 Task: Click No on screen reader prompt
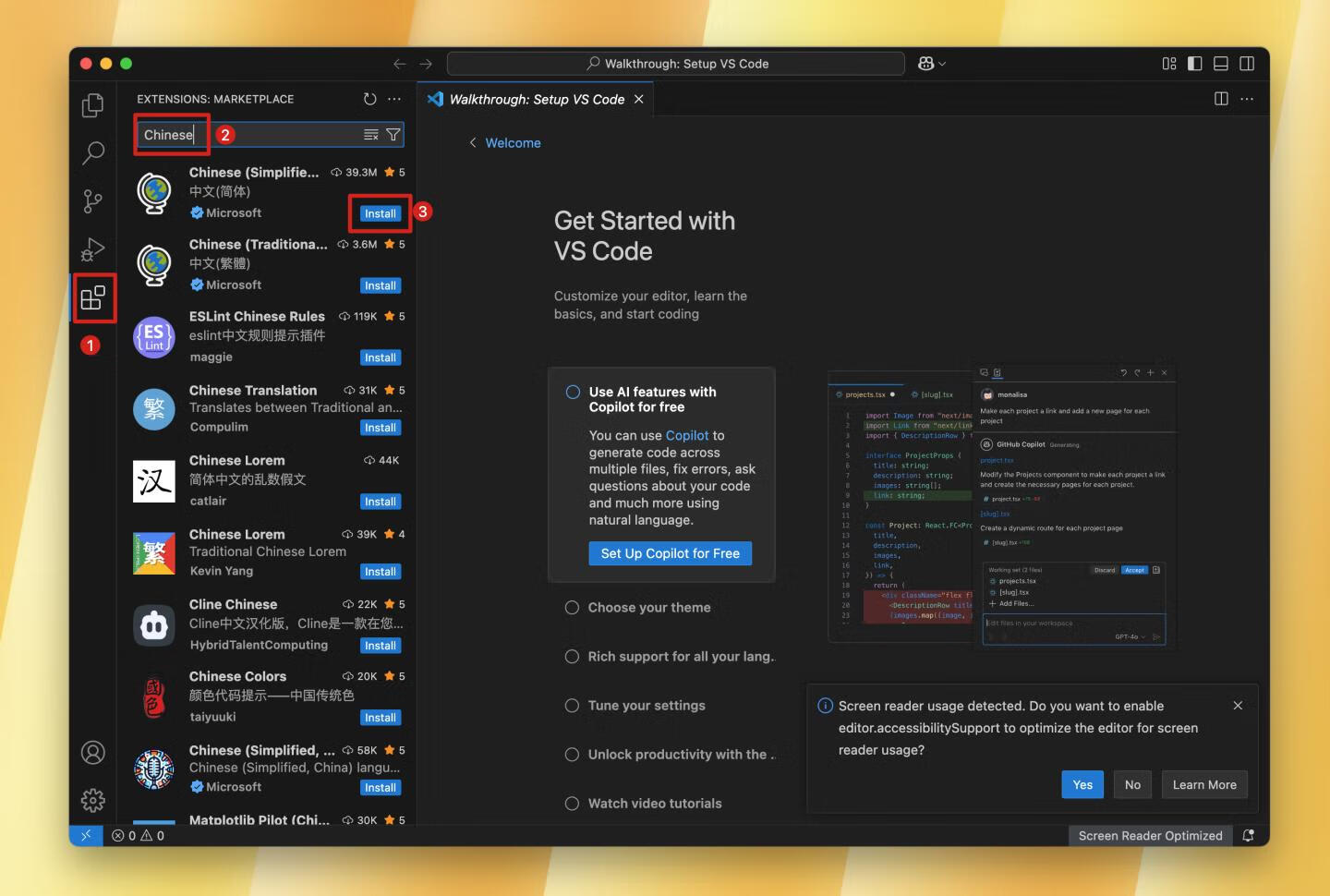pos(1132,785)
